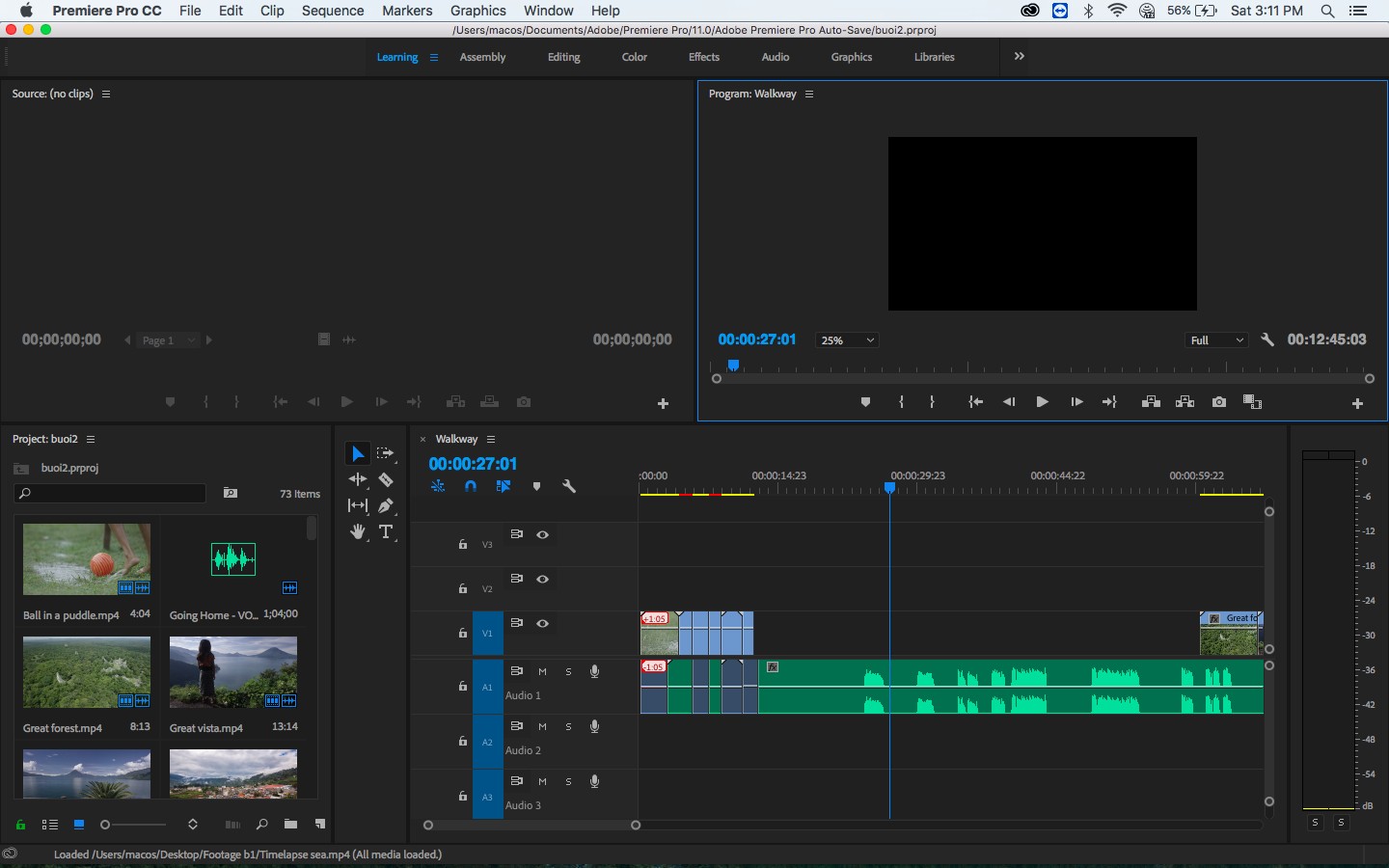Open the Project: buoi2 panel menu
The height and width of the screenshot is (868, 1389).
pyautogui.click(x=91, y=439)
